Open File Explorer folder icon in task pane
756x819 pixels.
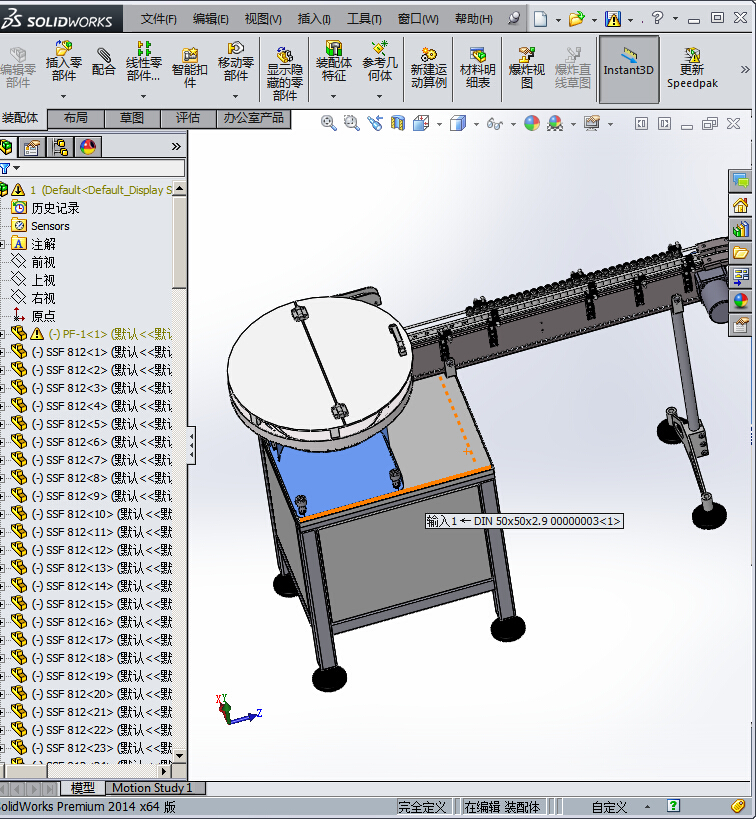[x=740, y=253]
